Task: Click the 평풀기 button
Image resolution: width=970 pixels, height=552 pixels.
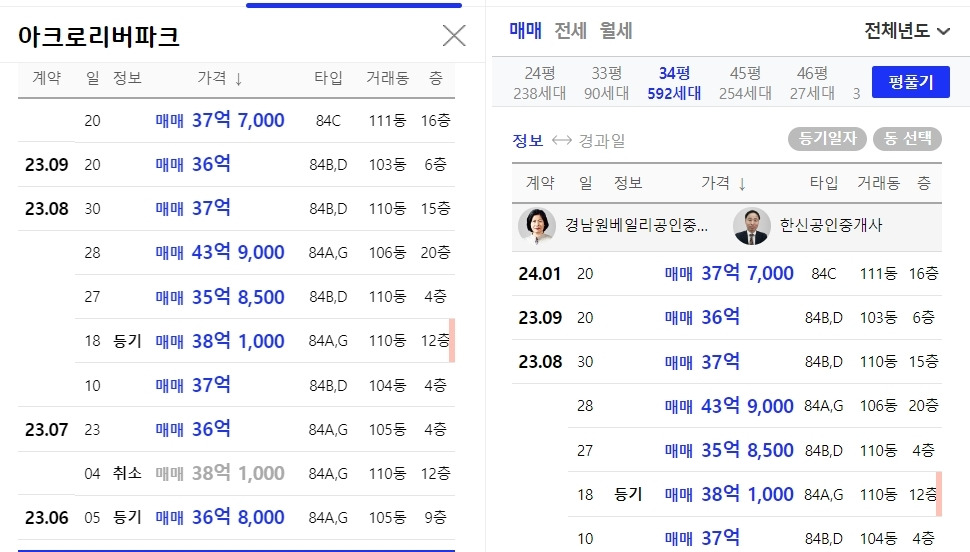Action: tap(911, 82)
